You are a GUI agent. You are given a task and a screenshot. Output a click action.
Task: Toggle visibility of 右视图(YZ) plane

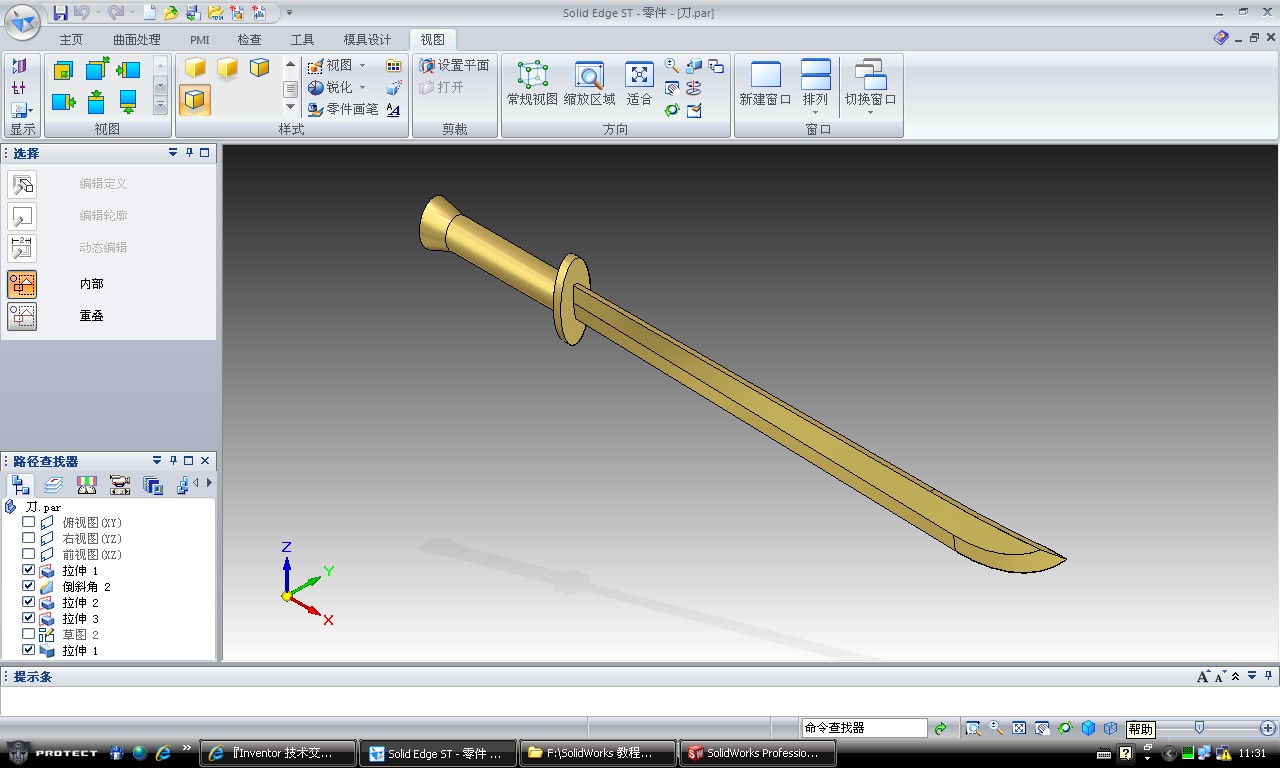[x=29, y=538]
